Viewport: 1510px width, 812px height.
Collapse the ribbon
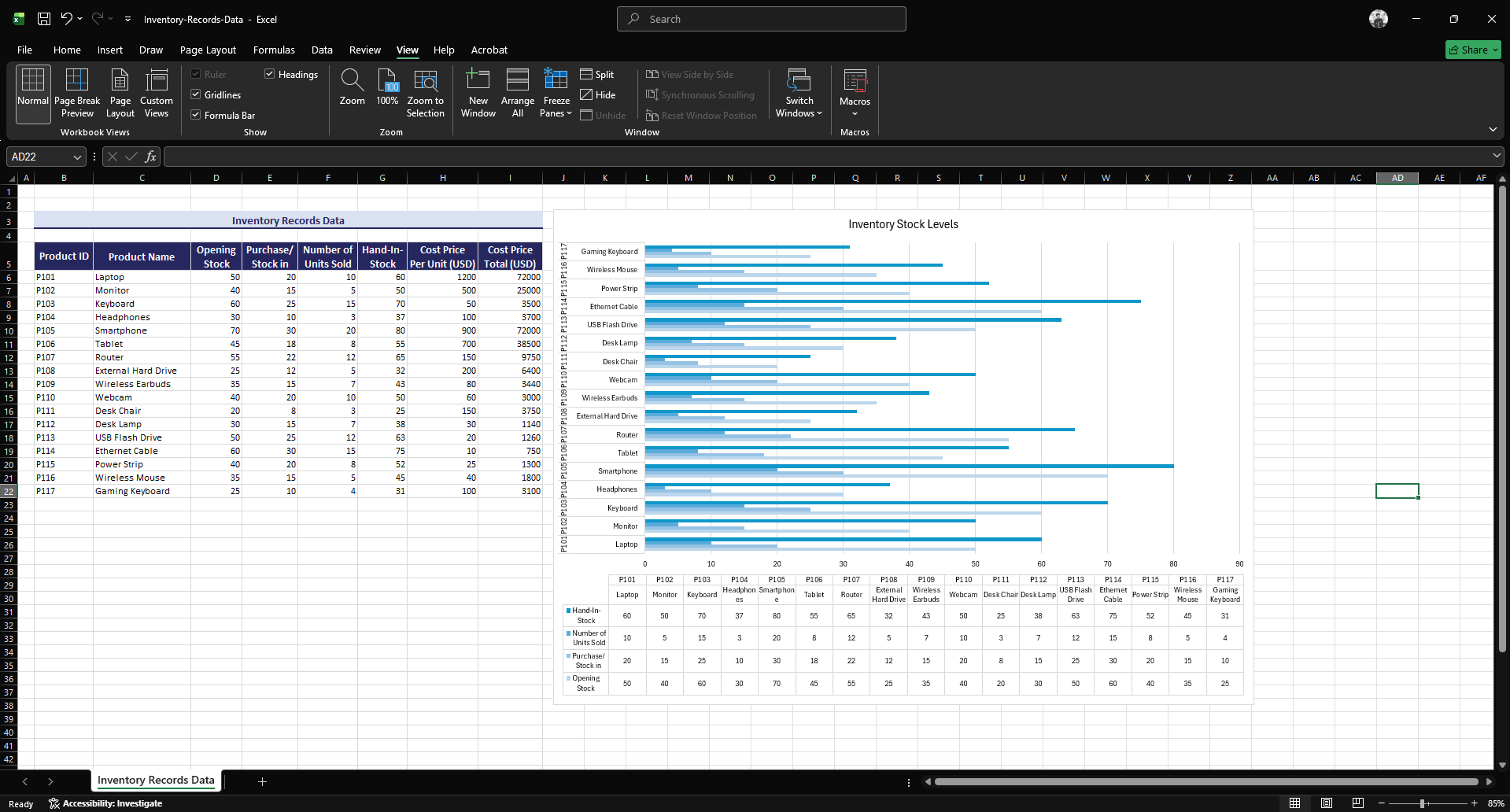coord(1493,129)
